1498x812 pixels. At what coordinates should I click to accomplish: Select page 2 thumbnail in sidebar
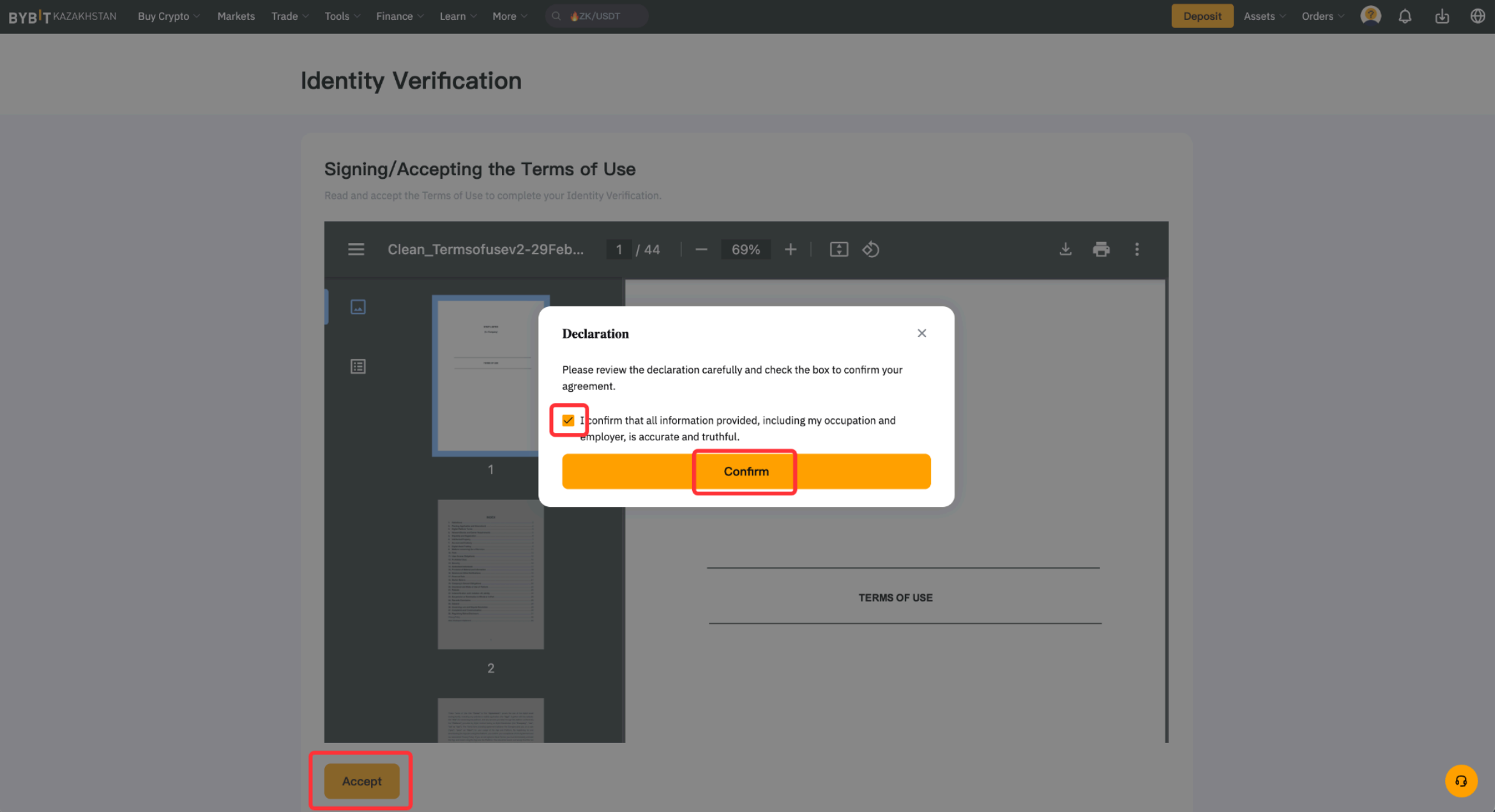[x=490, y=575]
